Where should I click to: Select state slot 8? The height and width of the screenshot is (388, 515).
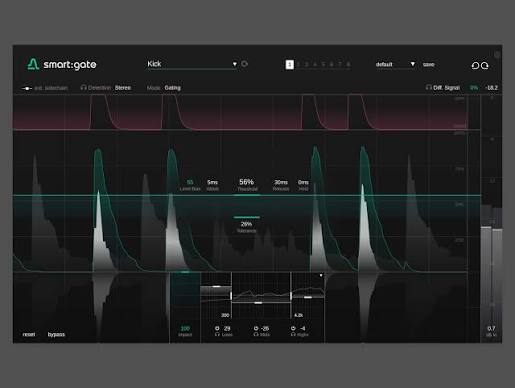tap(348, 64)
